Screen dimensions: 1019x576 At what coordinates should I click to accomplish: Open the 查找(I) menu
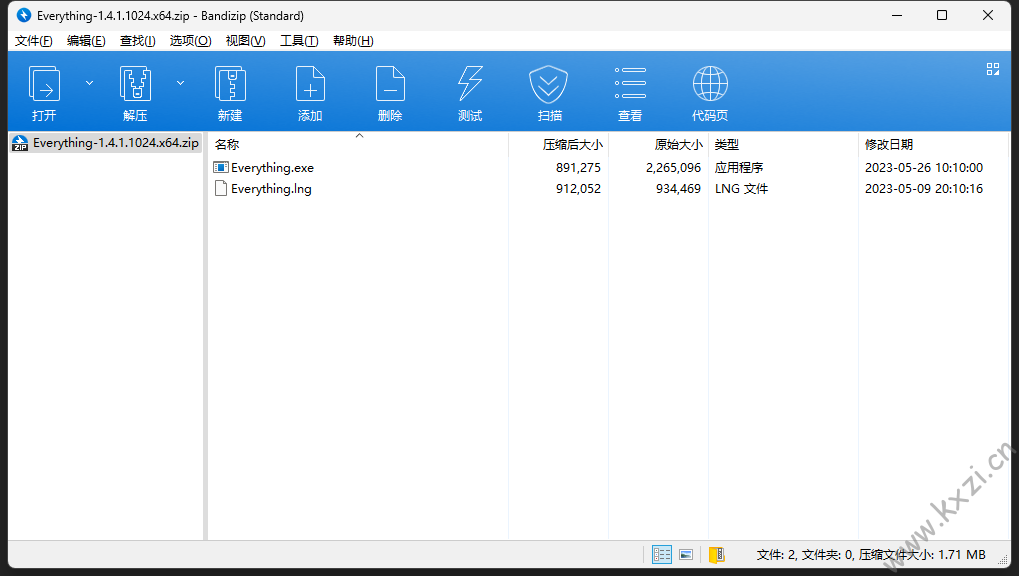pyautogui.click(x=137, y=41)
